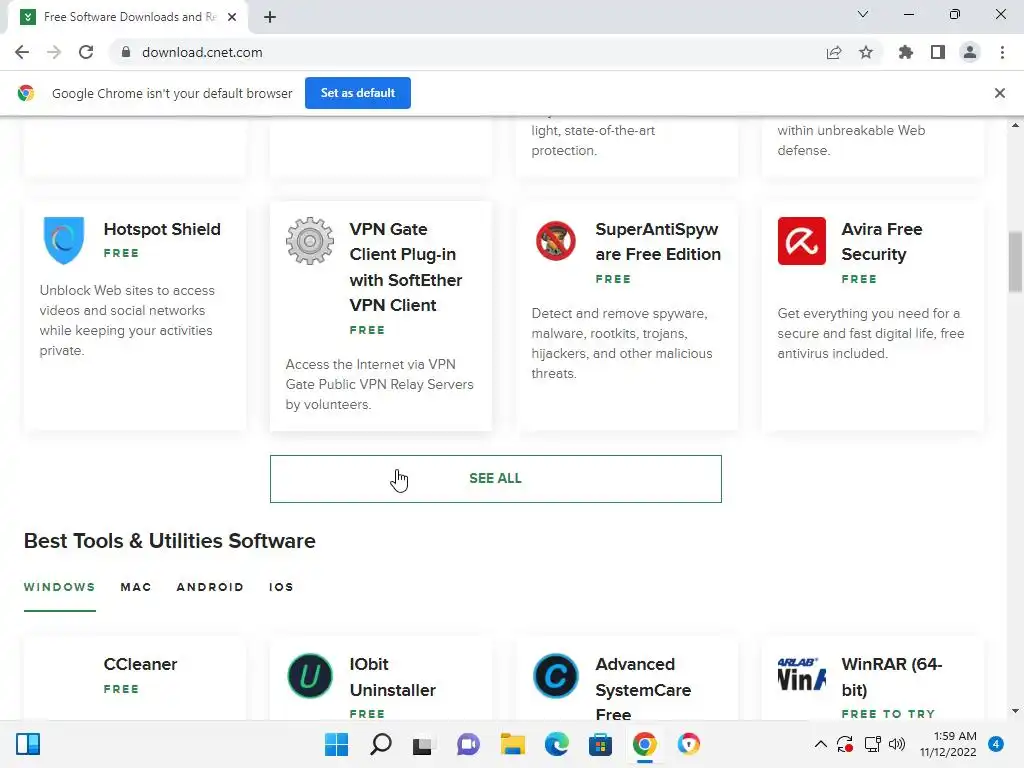This screenshot has width=1024, height=768.
Task: Click the page vertical scrollbar thumb
Action: tap(1015, 261)
